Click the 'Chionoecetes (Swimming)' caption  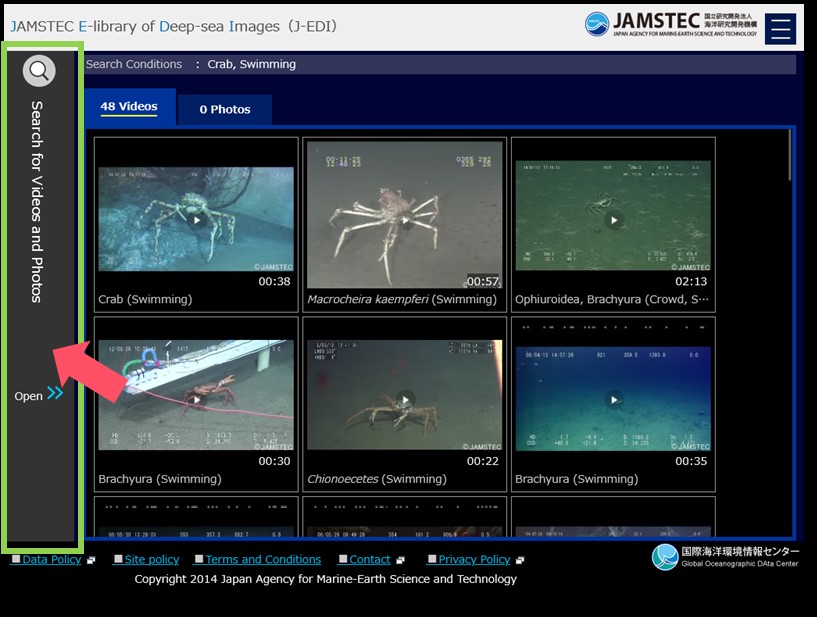(x=377, y=479)
